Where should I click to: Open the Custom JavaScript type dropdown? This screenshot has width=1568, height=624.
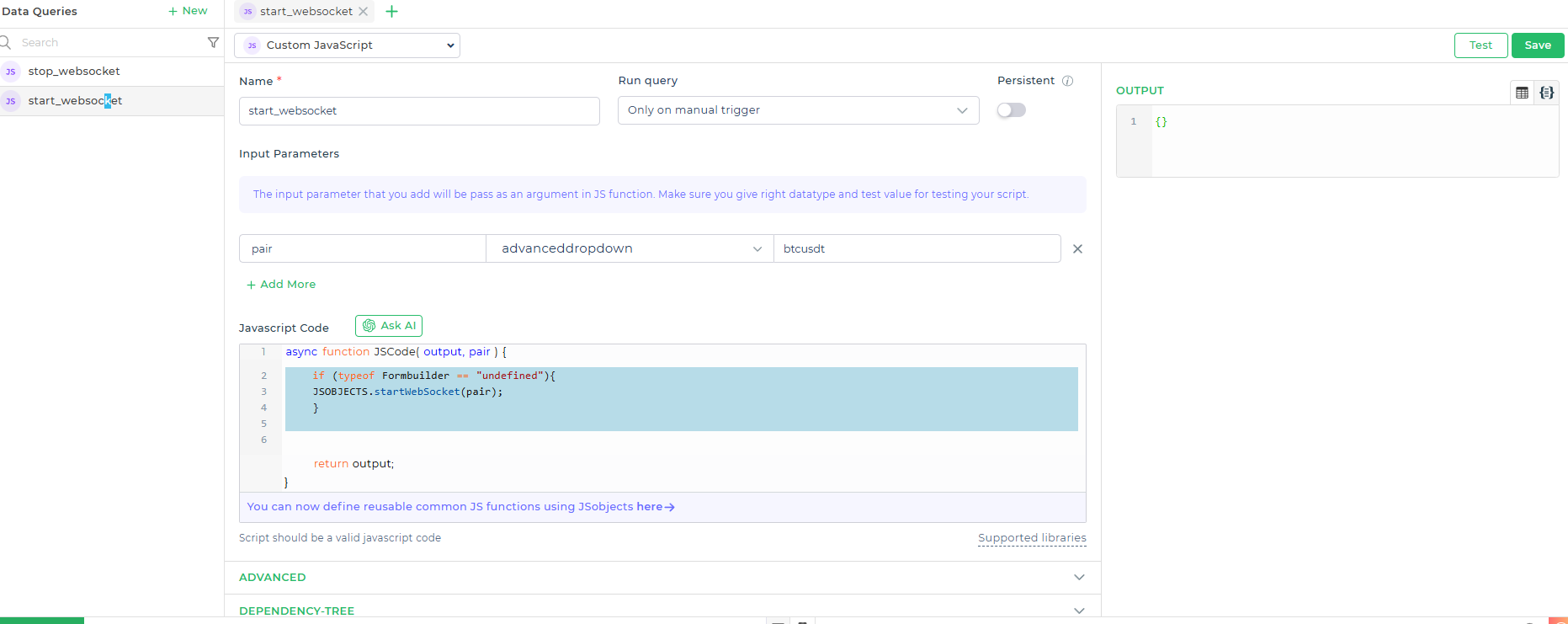click(x=347, y=45)
